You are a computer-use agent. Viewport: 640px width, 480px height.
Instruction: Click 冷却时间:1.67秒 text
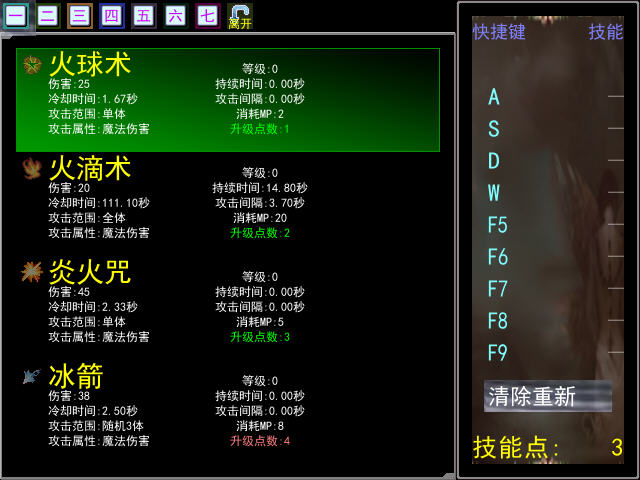[93, 99]
